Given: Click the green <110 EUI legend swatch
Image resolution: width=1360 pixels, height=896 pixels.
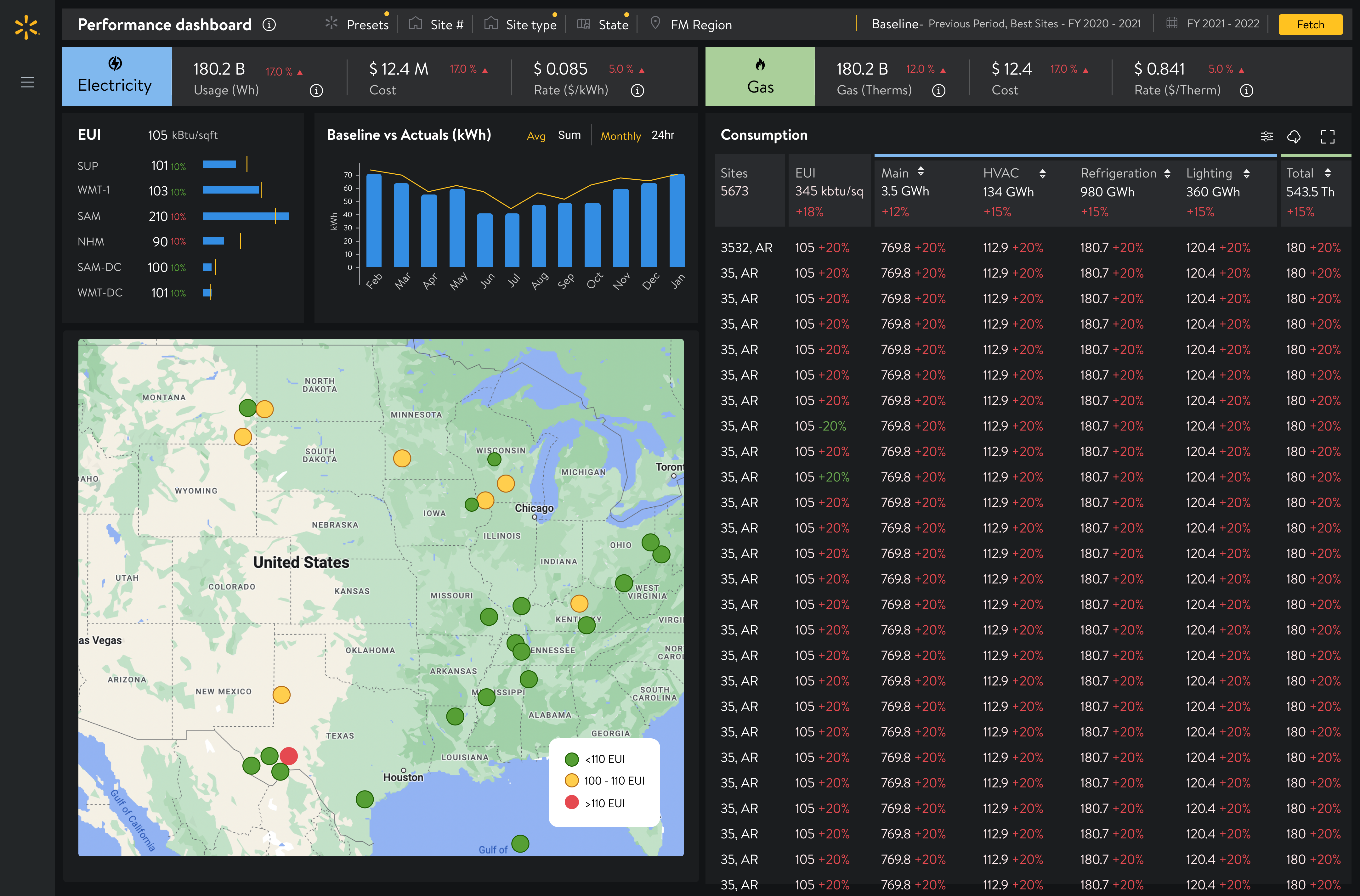Looking at the screenshot, I should point(571,759).
